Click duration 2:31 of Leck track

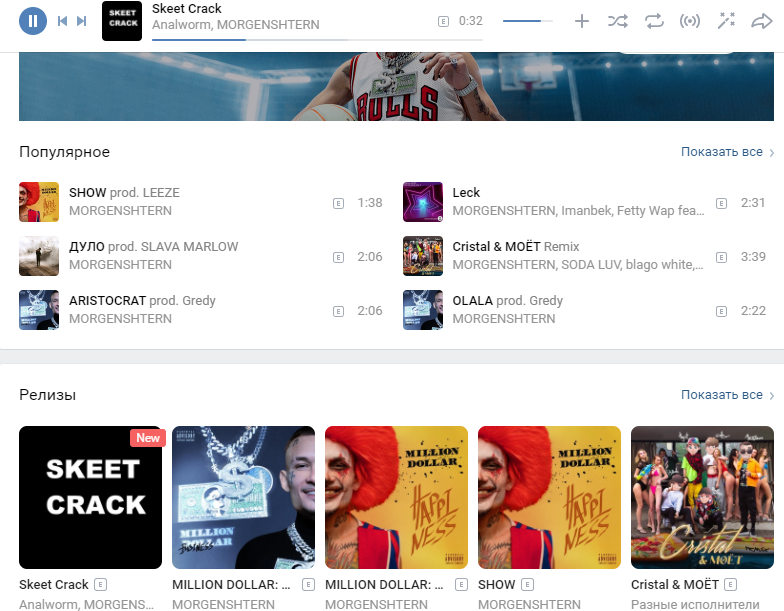pyautogui.click(x=753, y=202)
